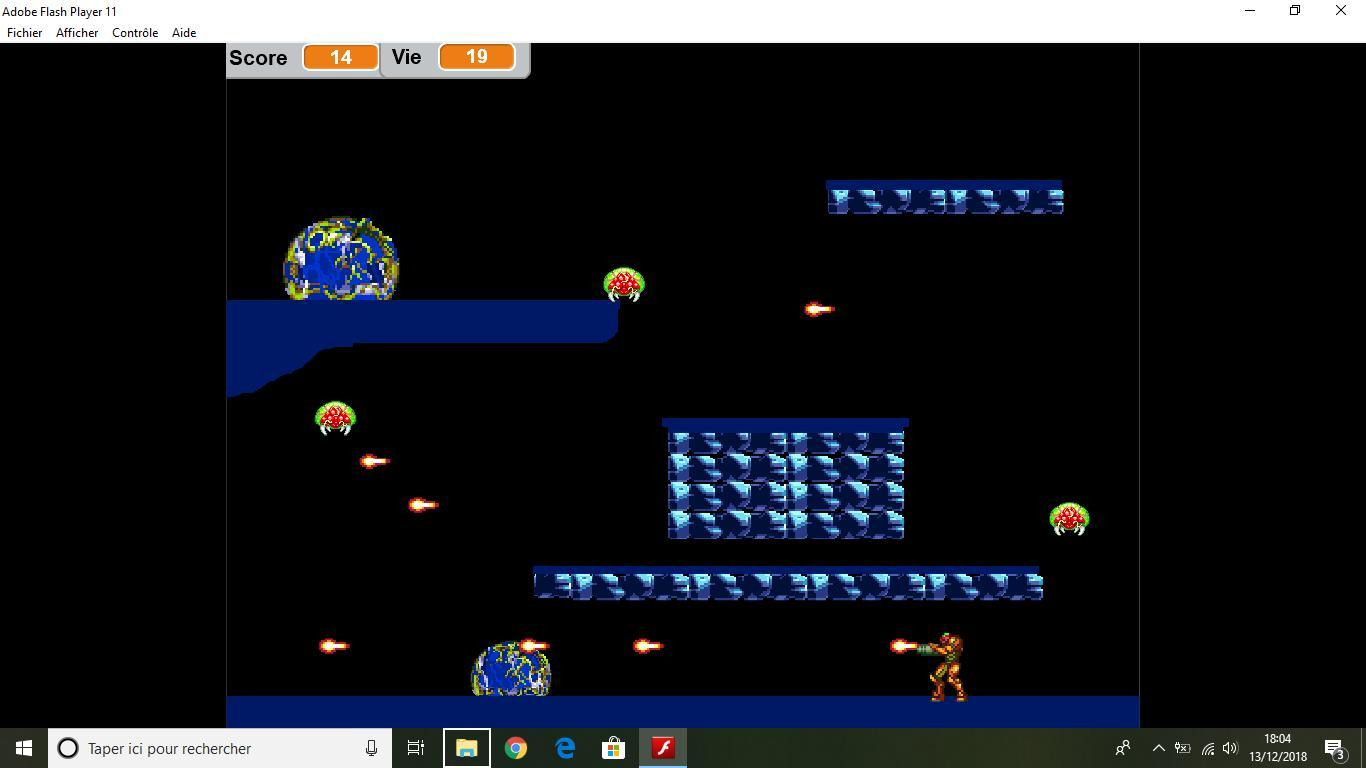This screenshot has width=1366, height=768.
Task: Click the Samus character on the ground
Action: (x=943, y=667)
